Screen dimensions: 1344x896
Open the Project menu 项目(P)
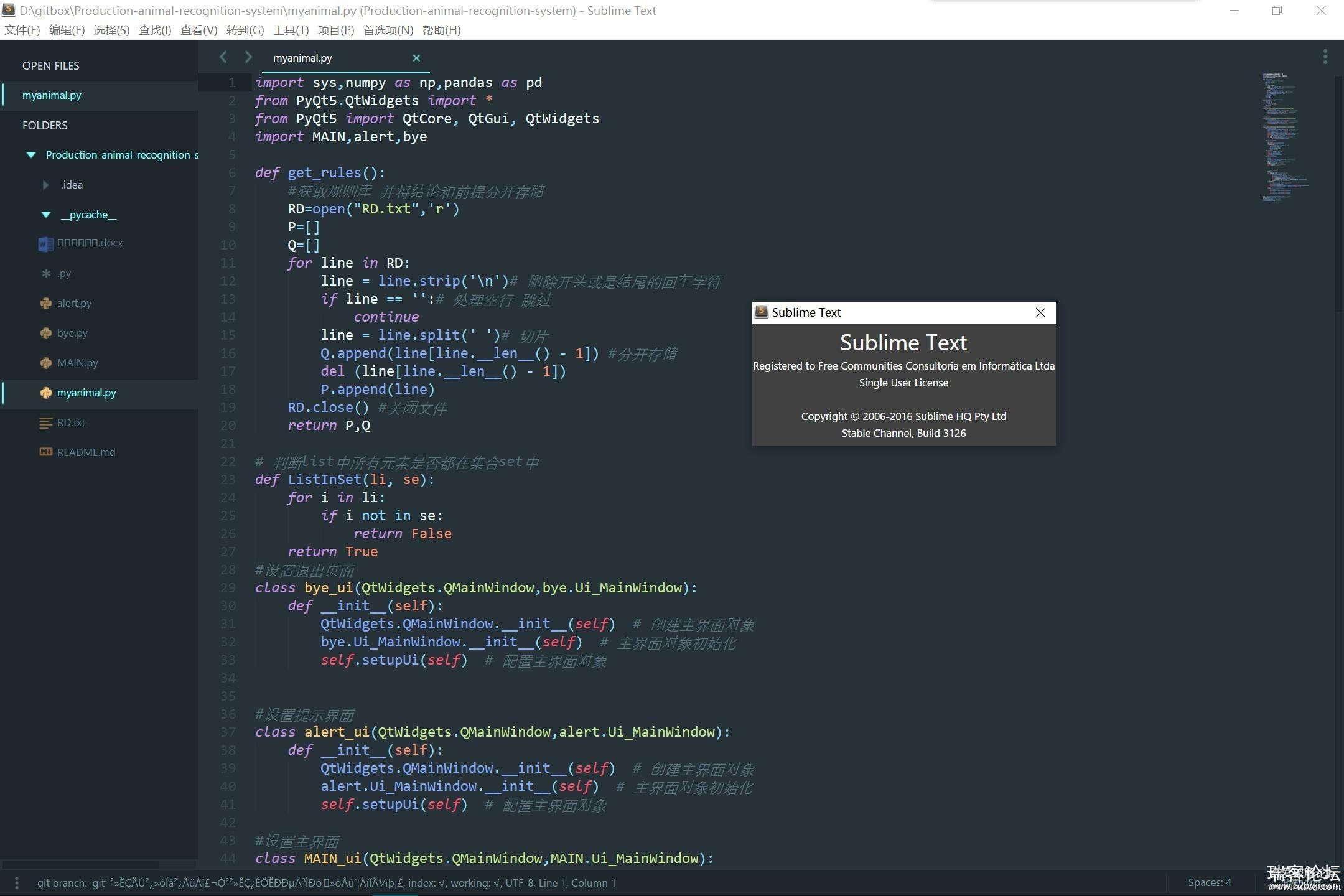coord(336,30)
